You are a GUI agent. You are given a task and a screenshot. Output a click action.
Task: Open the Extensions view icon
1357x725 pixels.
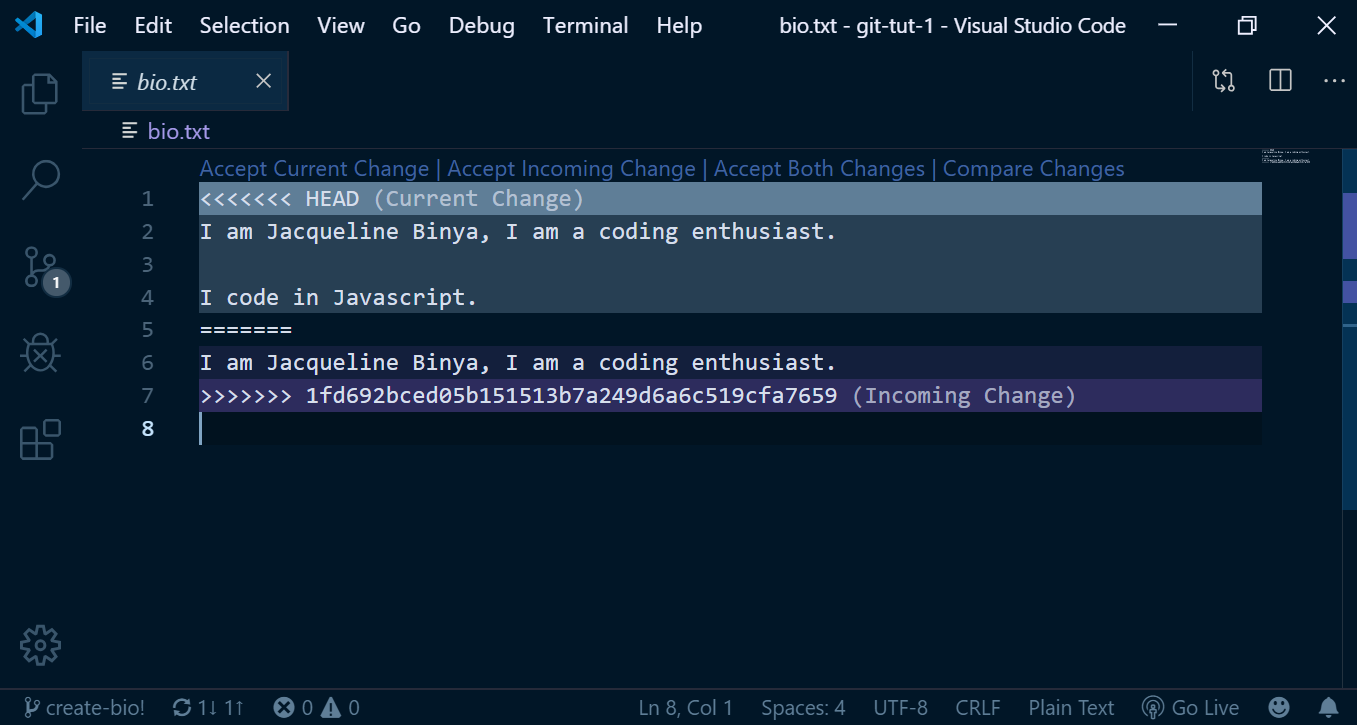click(40, 440)
